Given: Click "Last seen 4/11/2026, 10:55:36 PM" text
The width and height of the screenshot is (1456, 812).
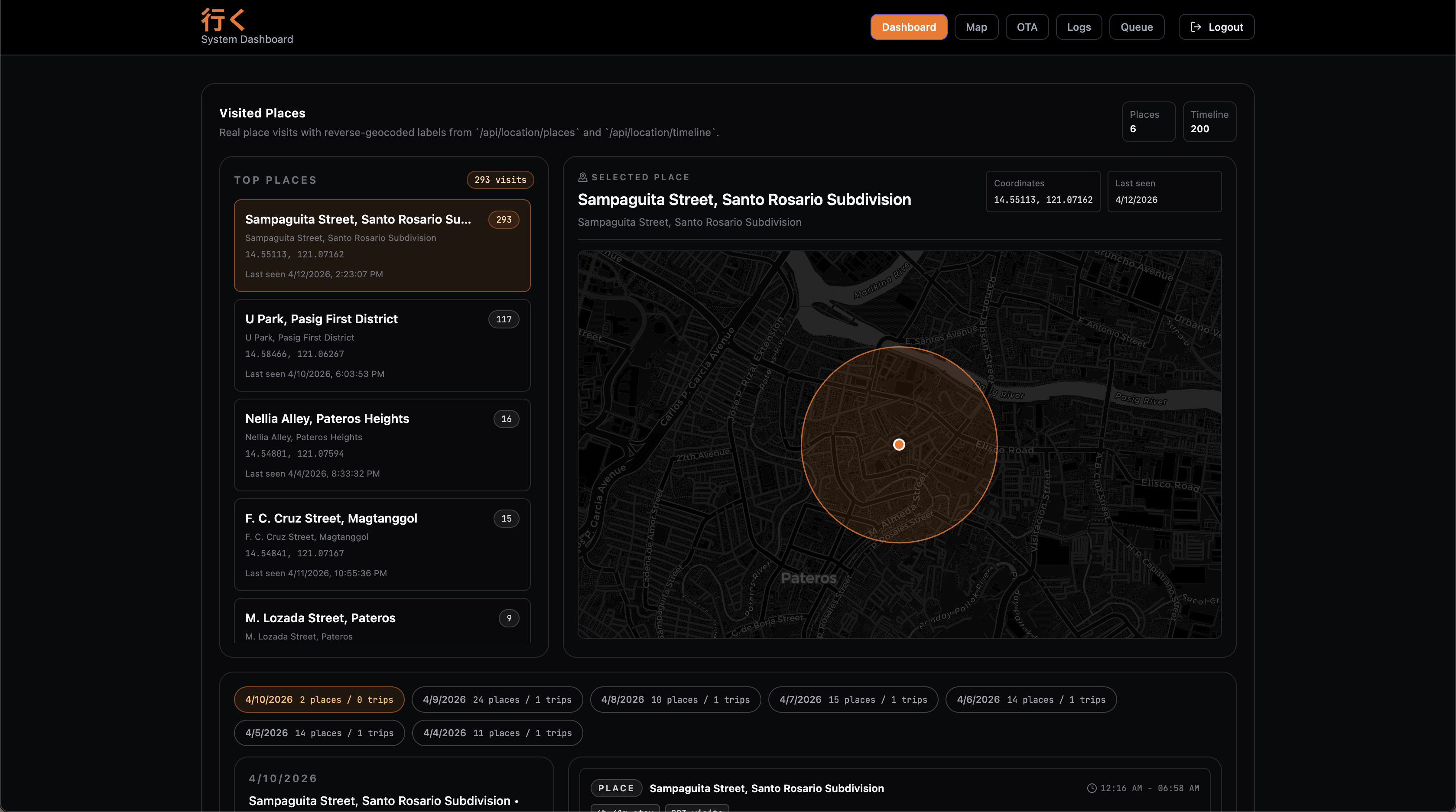Looking at the screenshot, I should [x=316, y=574].
